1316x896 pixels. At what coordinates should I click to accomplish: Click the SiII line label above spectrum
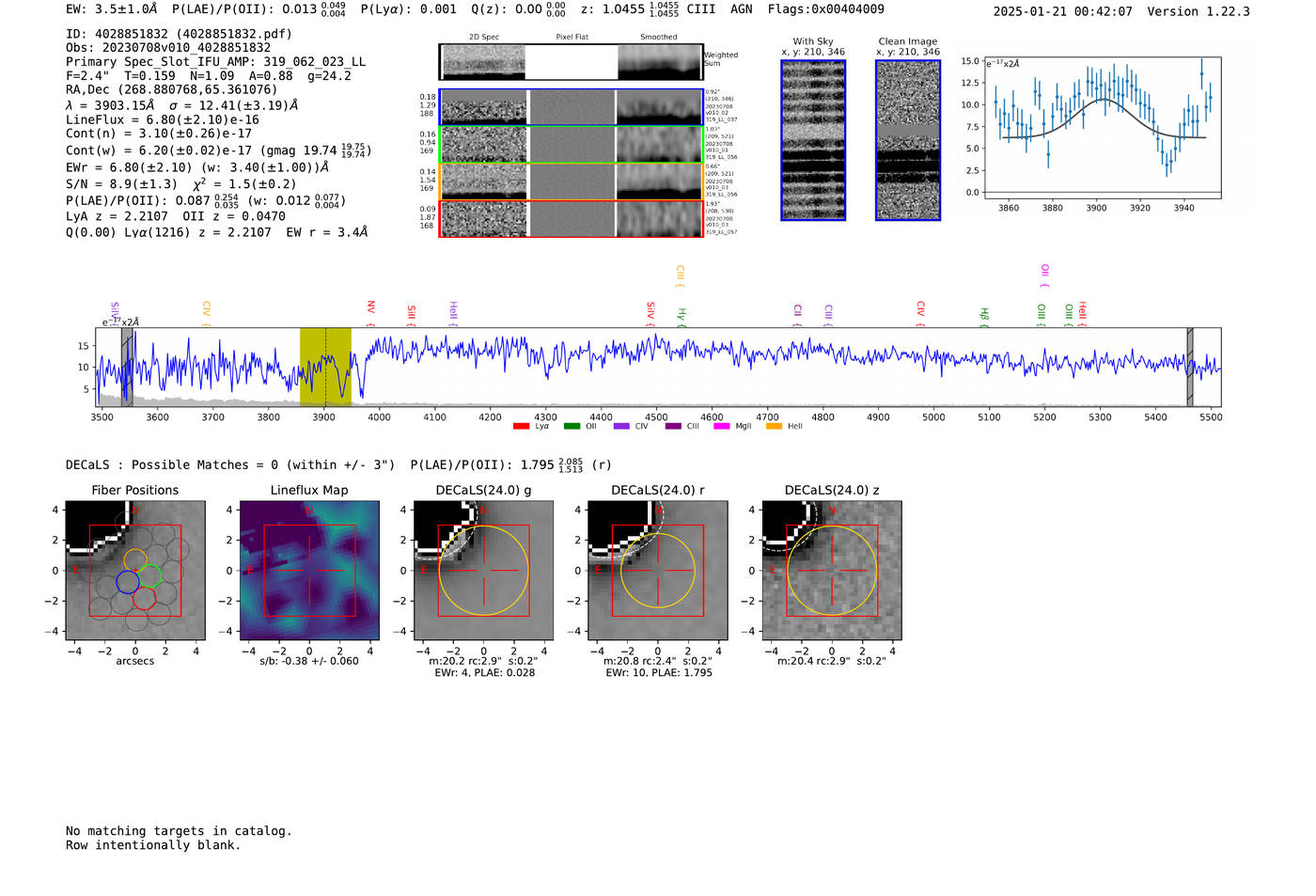tap(411, 315)
